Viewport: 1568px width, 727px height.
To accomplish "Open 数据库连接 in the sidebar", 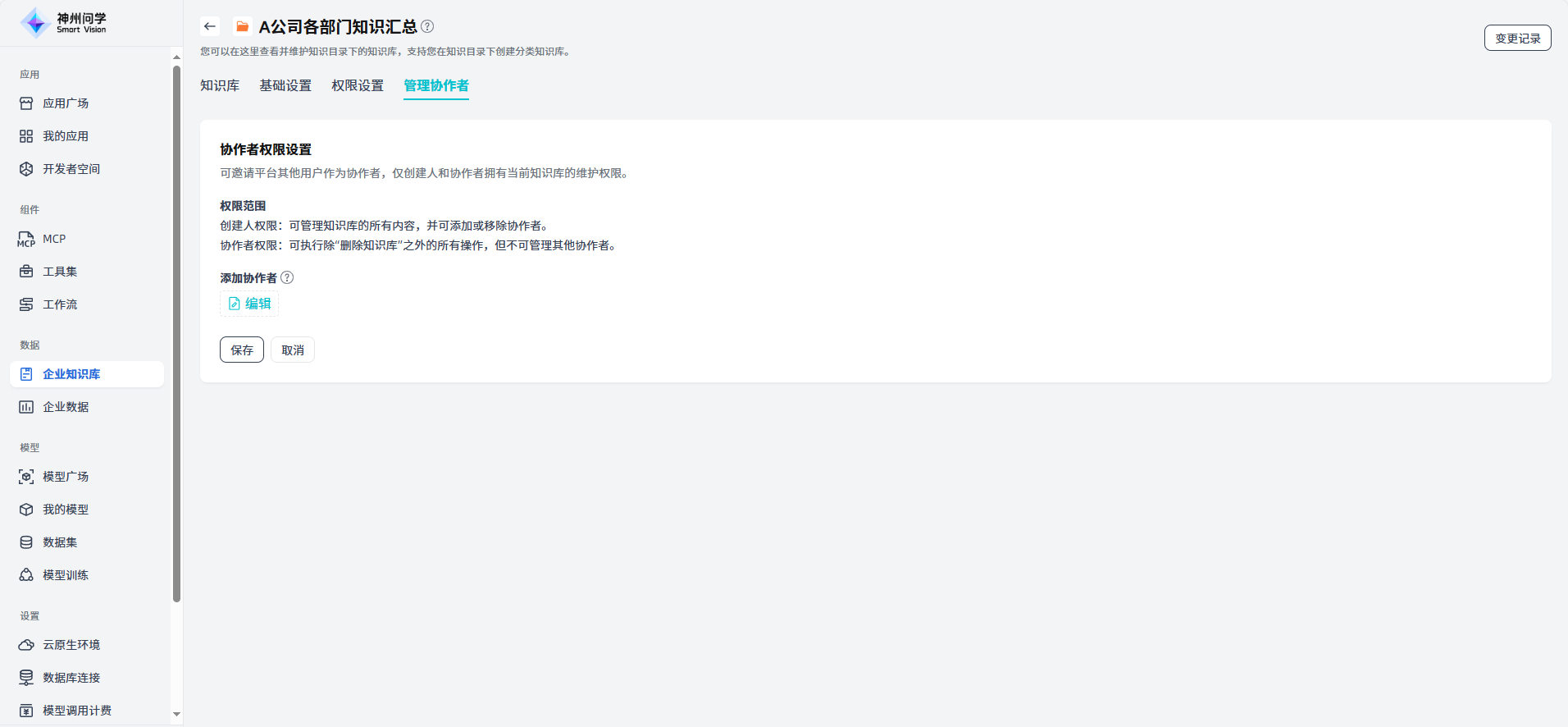I will 71,678.
